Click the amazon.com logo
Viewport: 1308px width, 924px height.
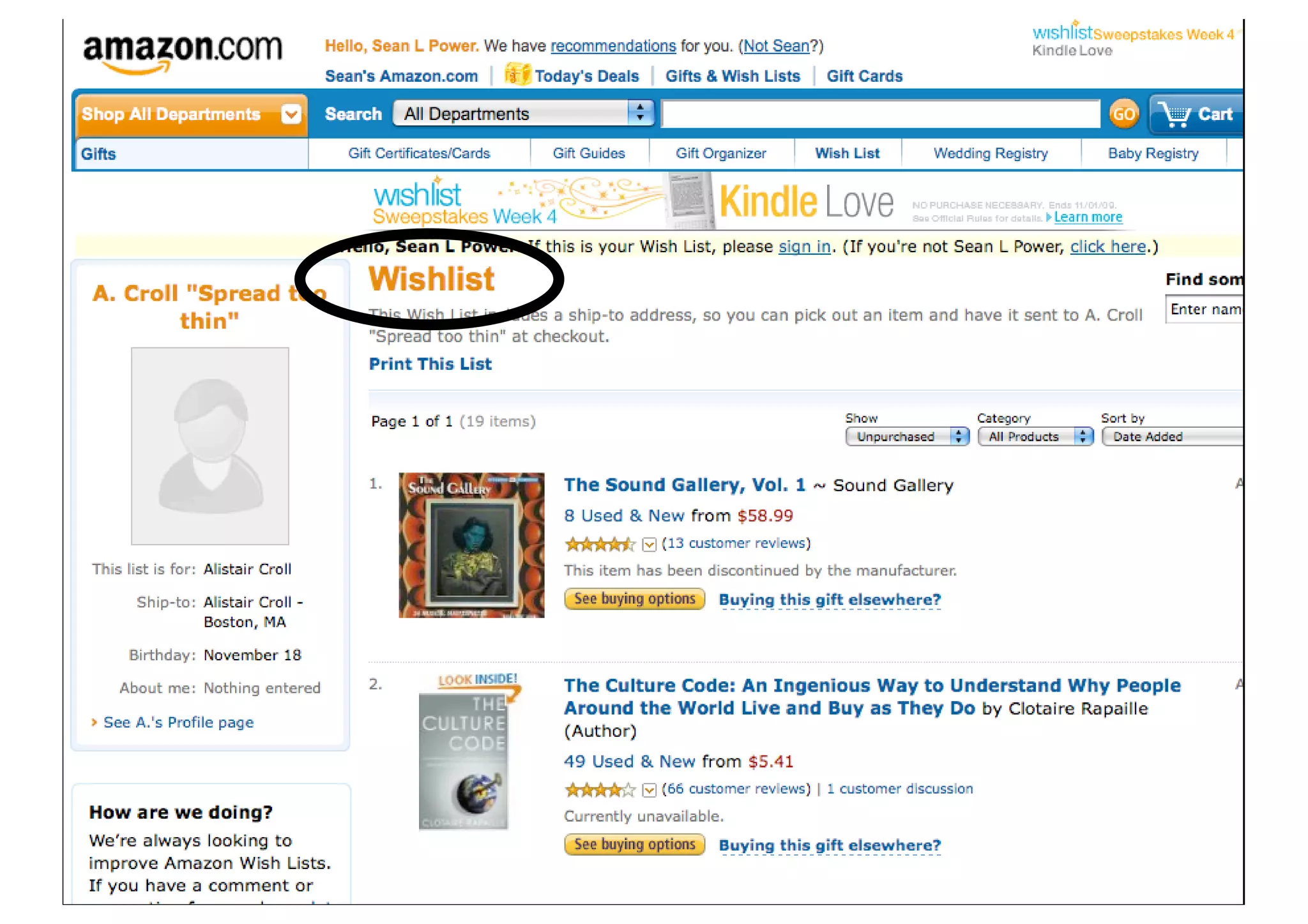[x=182, y=53]
